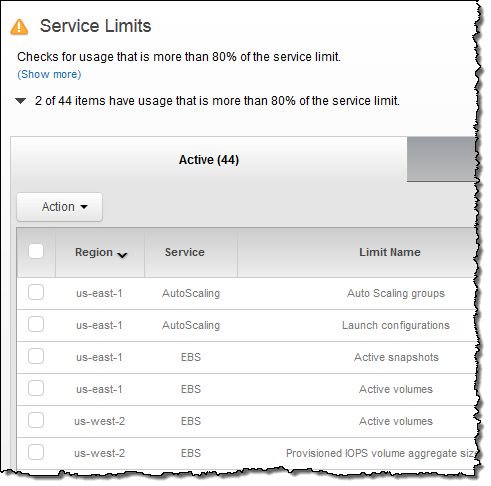
Task: Check the Auto Scaling groups row checkbox
Action: (x=36, y=292)
